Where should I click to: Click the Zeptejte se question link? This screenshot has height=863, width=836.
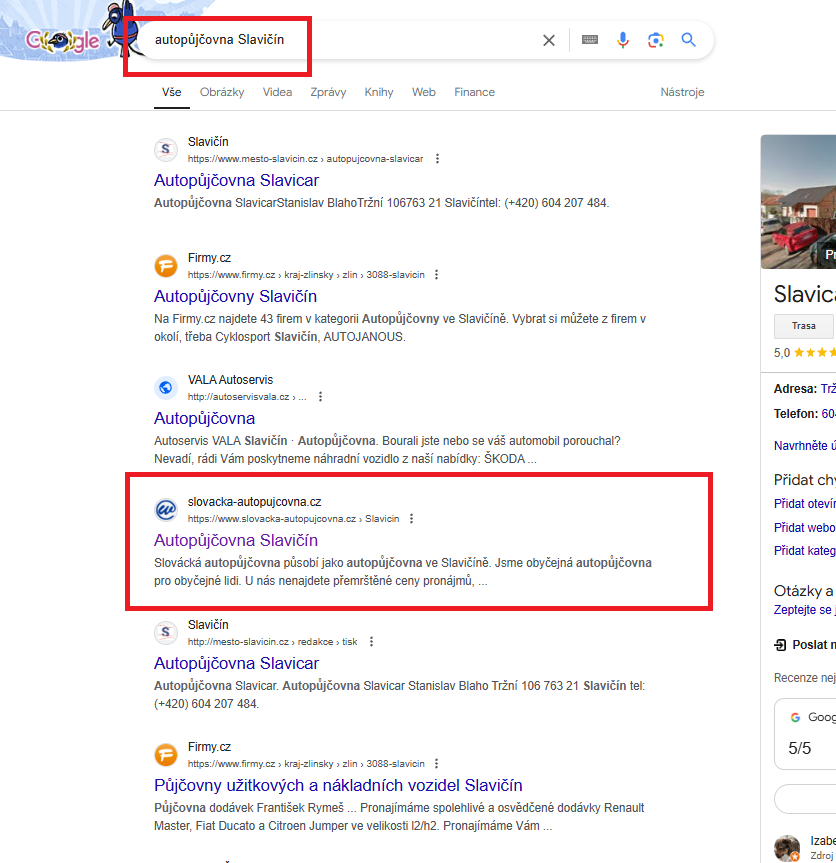[805, 610]
